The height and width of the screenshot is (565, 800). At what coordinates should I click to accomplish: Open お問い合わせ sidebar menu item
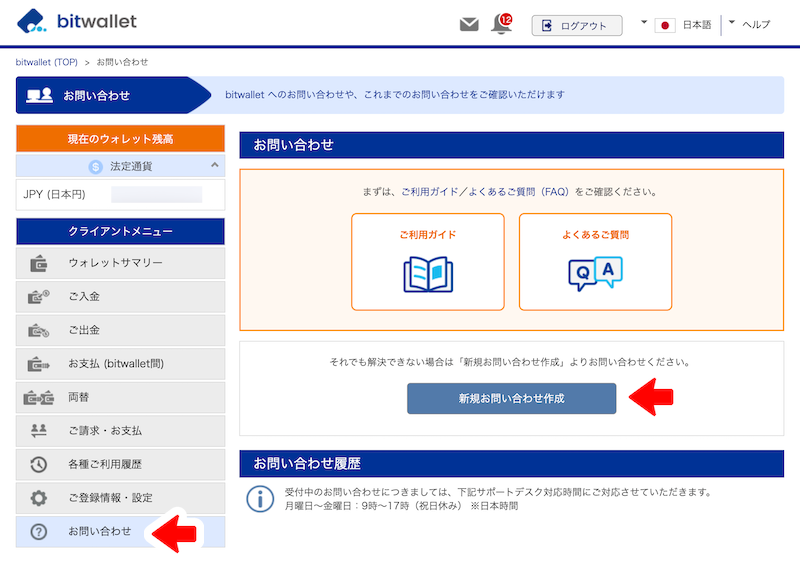point(120,531)
